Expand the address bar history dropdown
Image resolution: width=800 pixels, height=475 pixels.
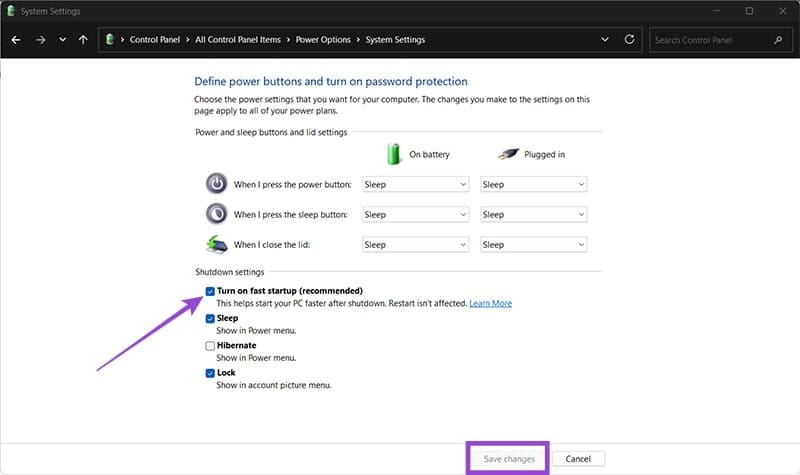pos(605,40)
